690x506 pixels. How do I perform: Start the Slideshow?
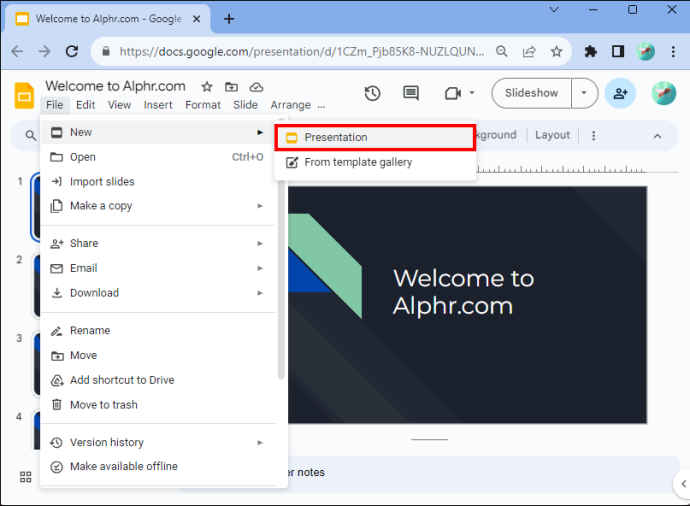(531, 93)
